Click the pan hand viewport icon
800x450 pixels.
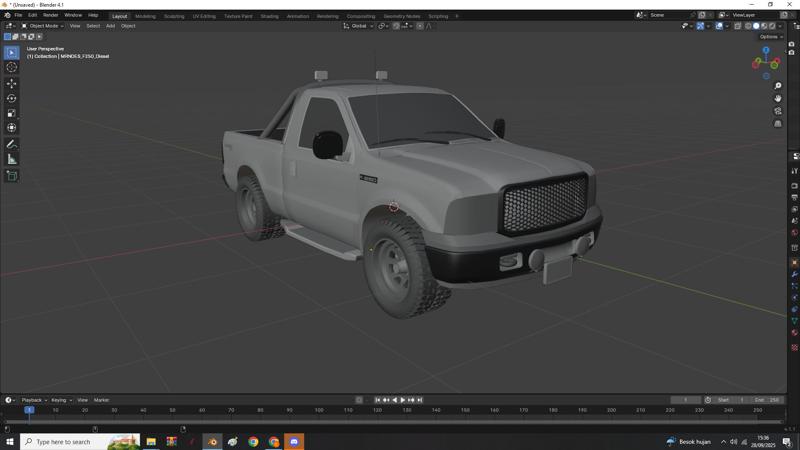778,98
